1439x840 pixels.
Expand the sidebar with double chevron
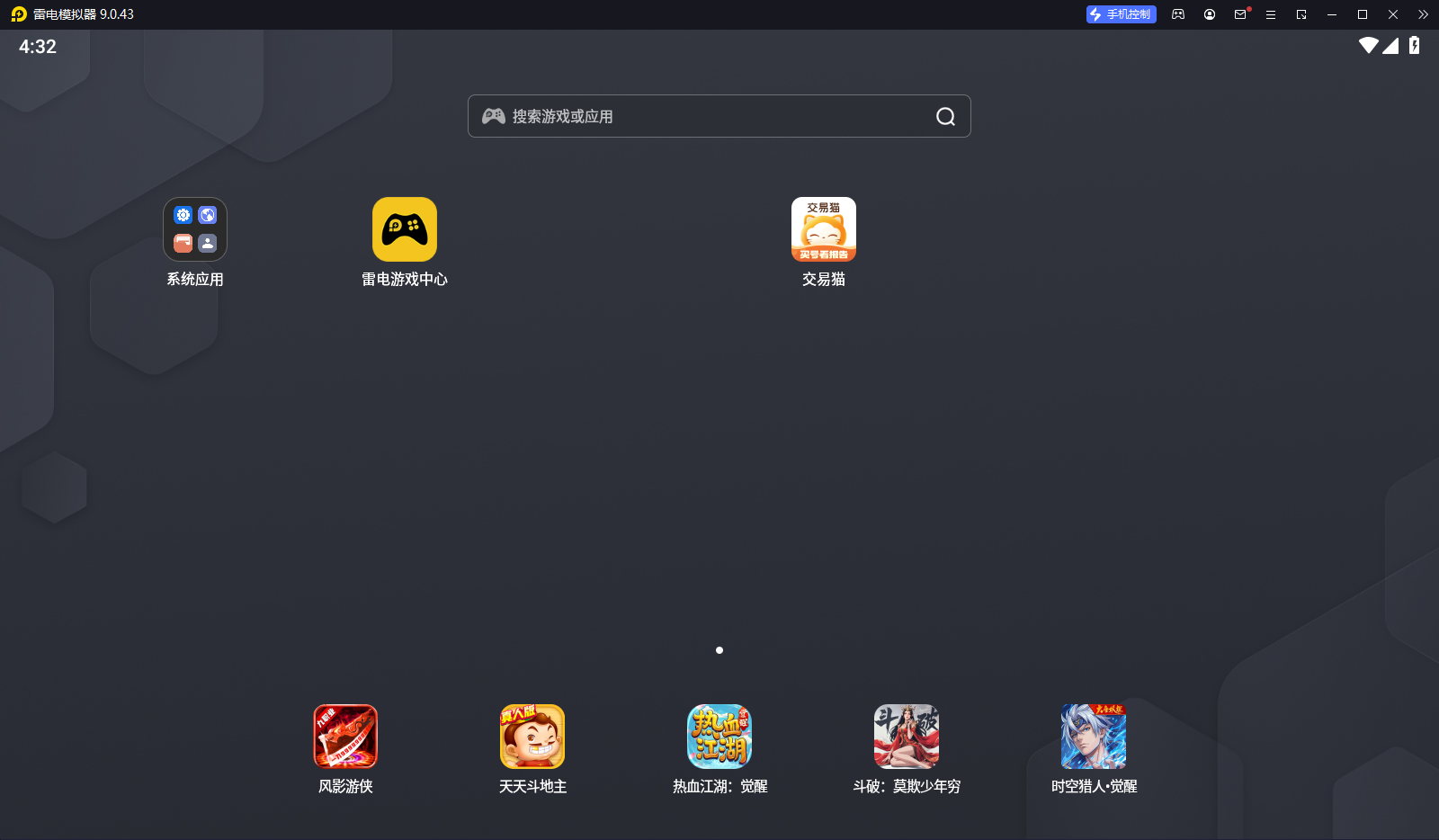(x=1423, y=14)
